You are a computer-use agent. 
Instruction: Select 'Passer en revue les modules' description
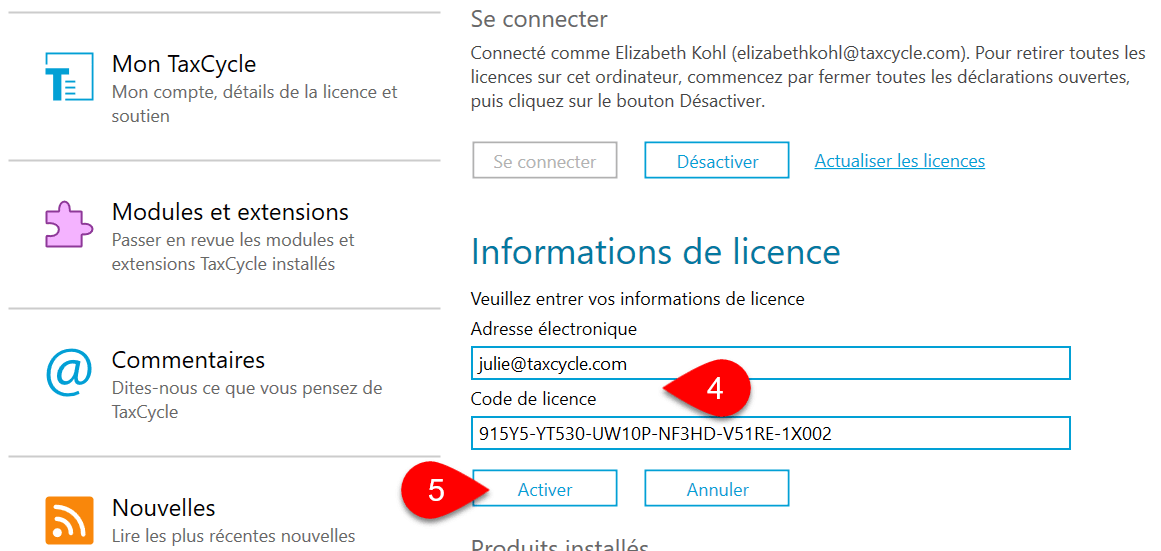[x=233, y=253]
